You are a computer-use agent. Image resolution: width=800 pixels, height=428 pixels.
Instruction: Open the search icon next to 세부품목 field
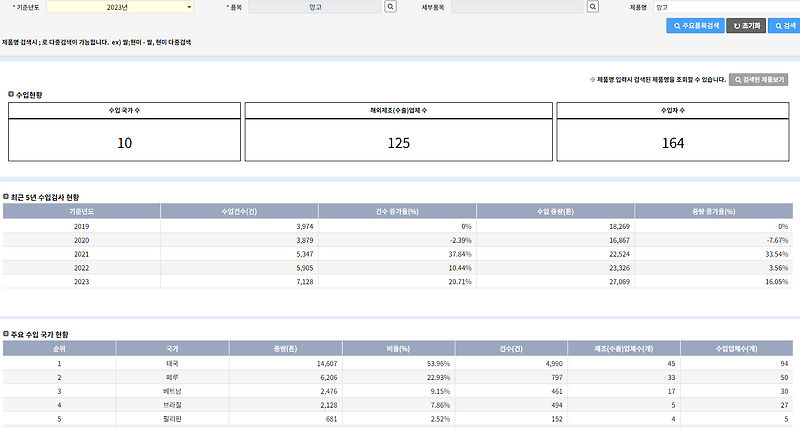pos(592,7)
